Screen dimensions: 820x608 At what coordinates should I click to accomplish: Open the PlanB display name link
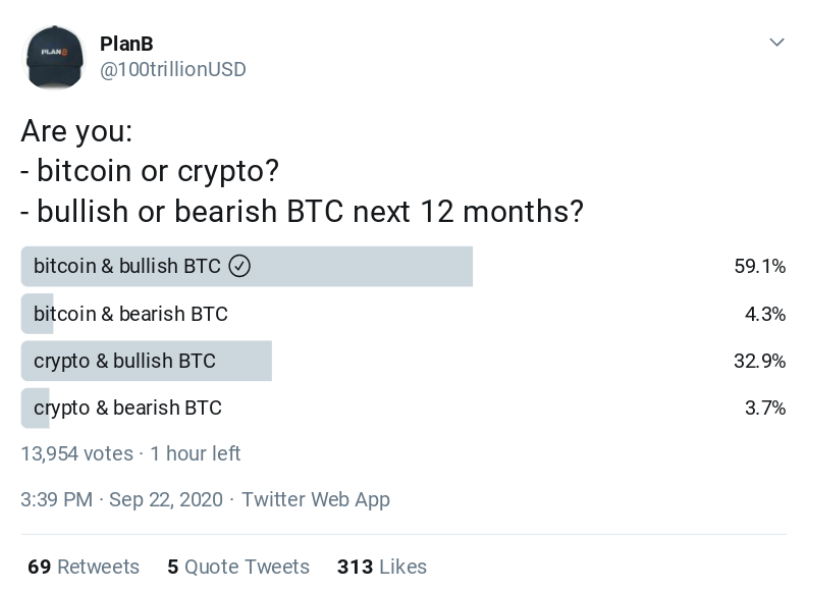click(x=127, y=44)
